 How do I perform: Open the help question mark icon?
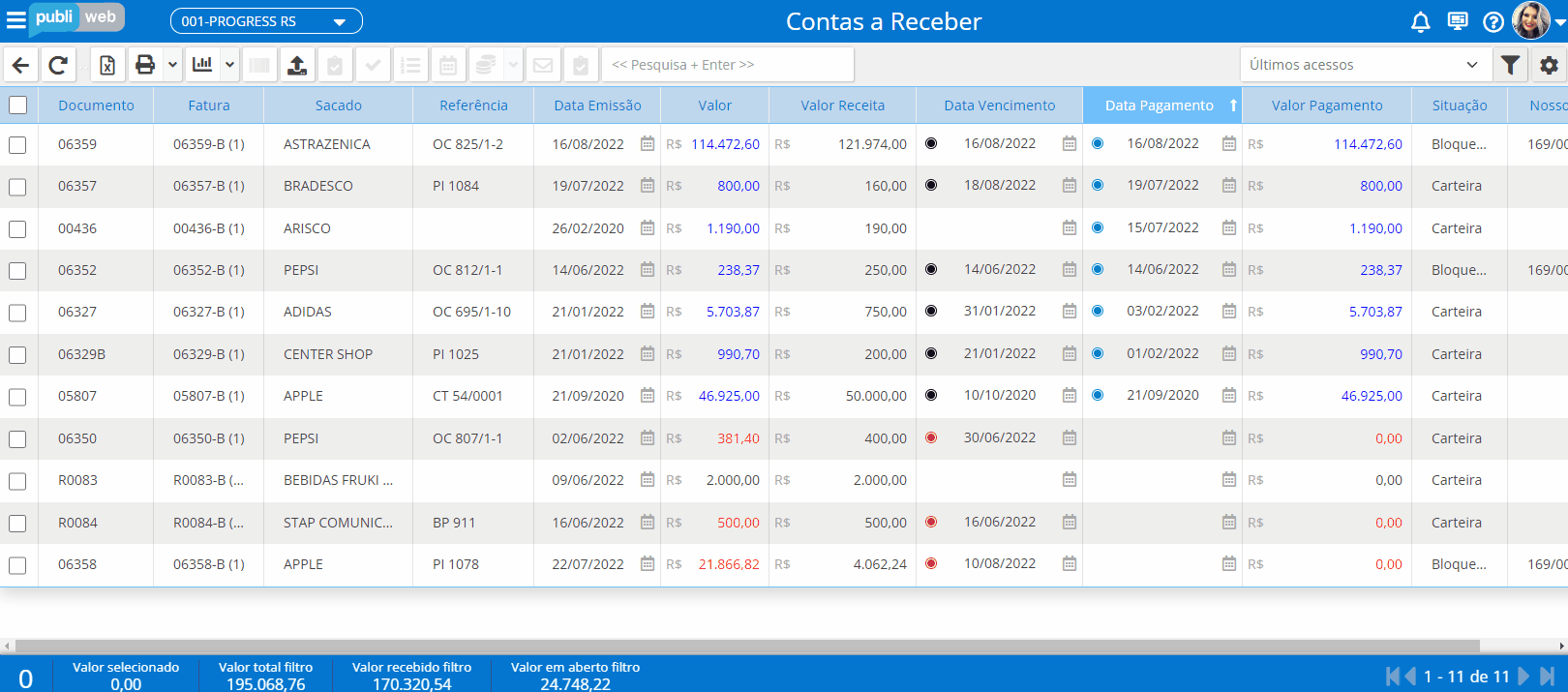(x=1493, y=21)
